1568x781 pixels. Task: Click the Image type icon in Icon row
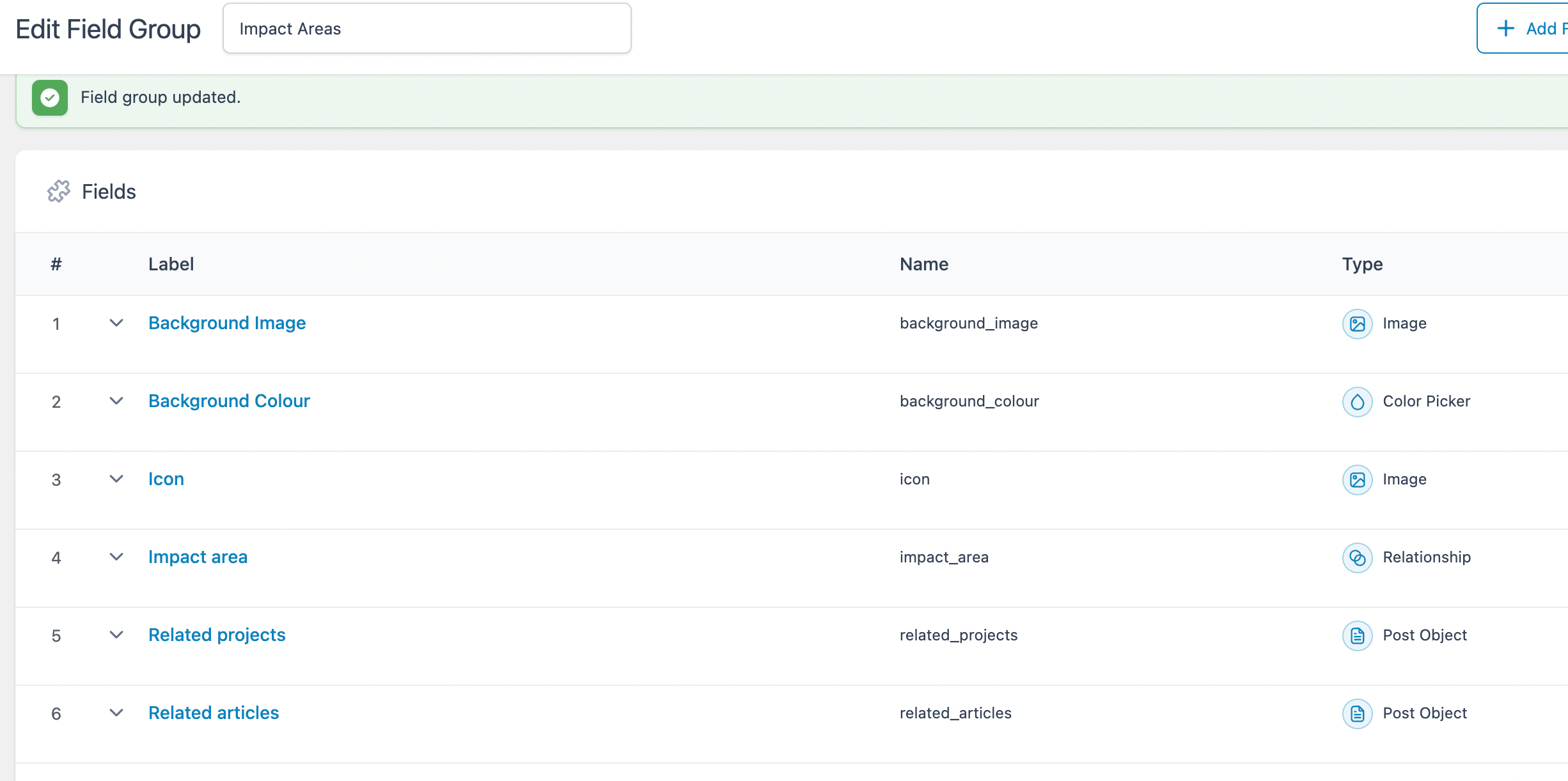click(1357, 479)
